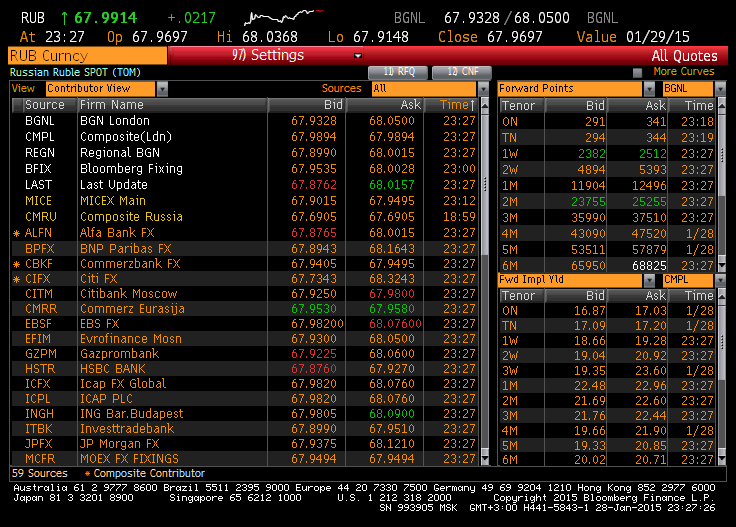Sort quotes by the Bid column header
736x527 pixels.
307,105
